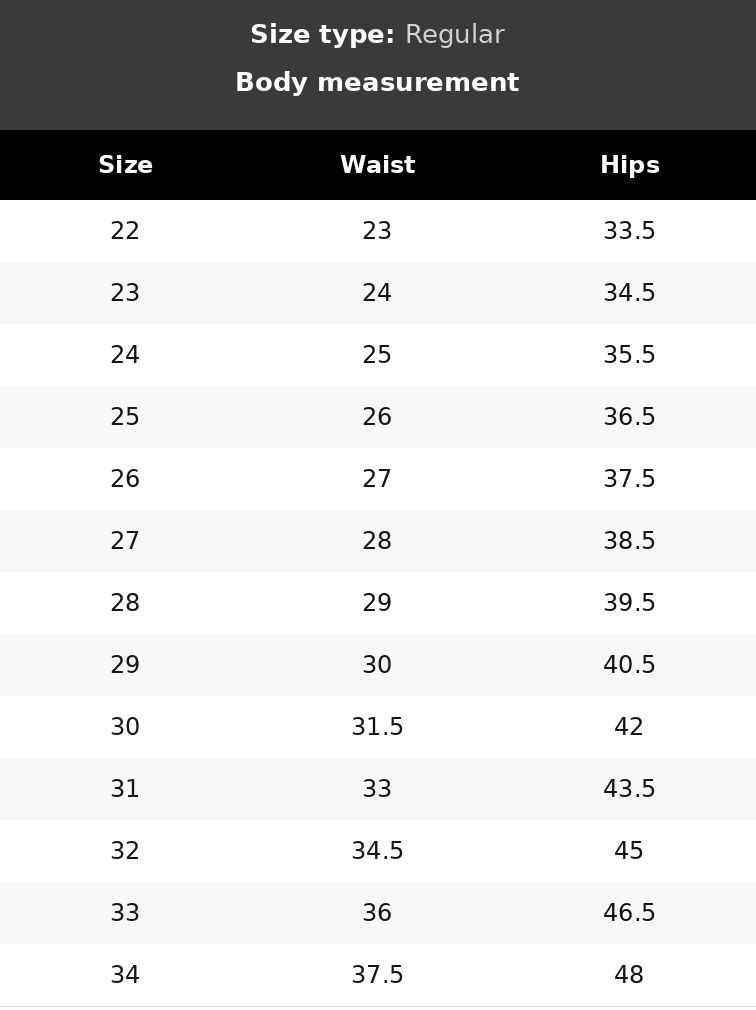Screen dimensions: 756x1010
Task: Click waist value 28 in size 27 row
Action: (x=377, y=540)
